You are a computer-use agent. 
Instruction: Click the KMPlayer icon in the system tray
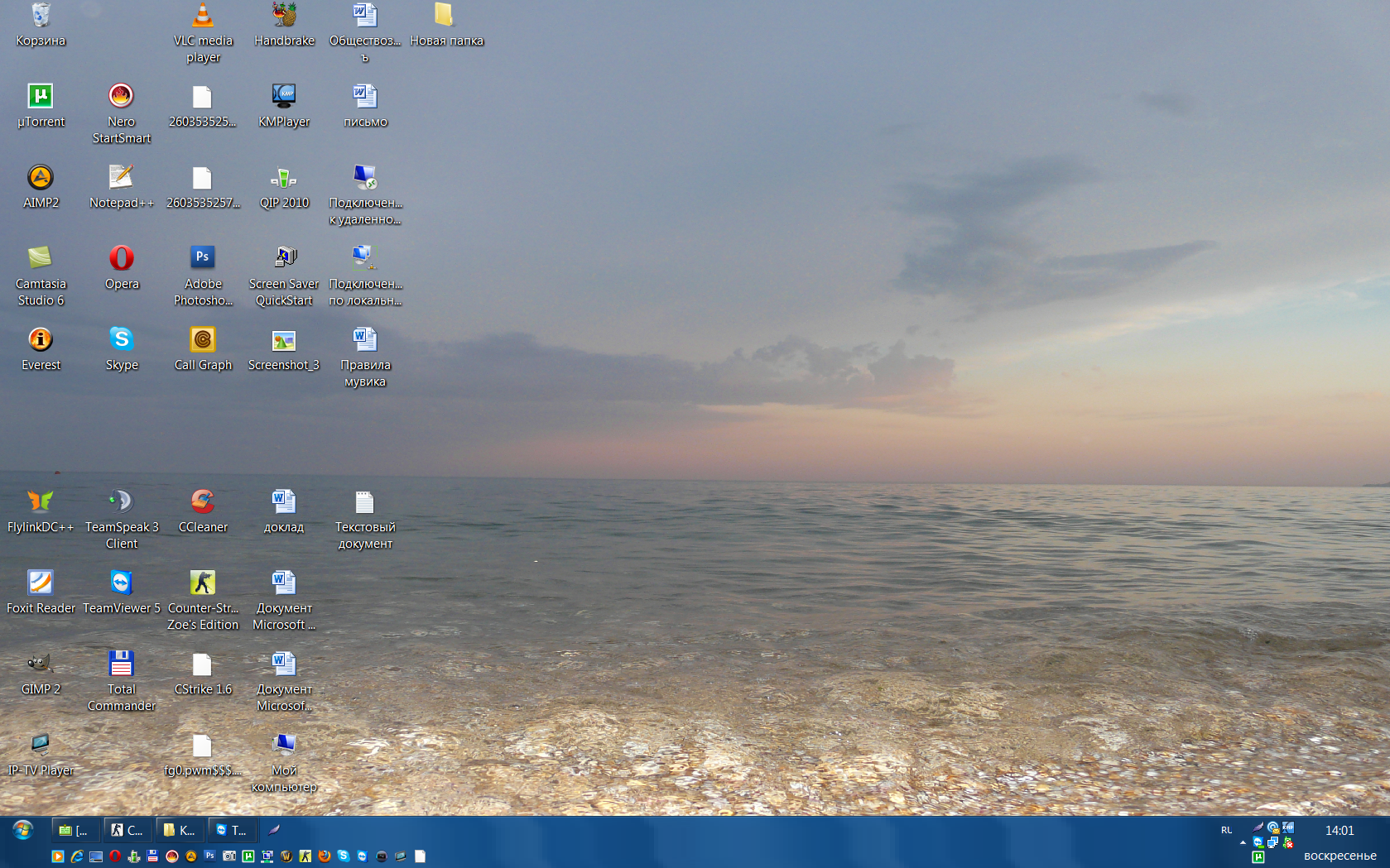1288,827
